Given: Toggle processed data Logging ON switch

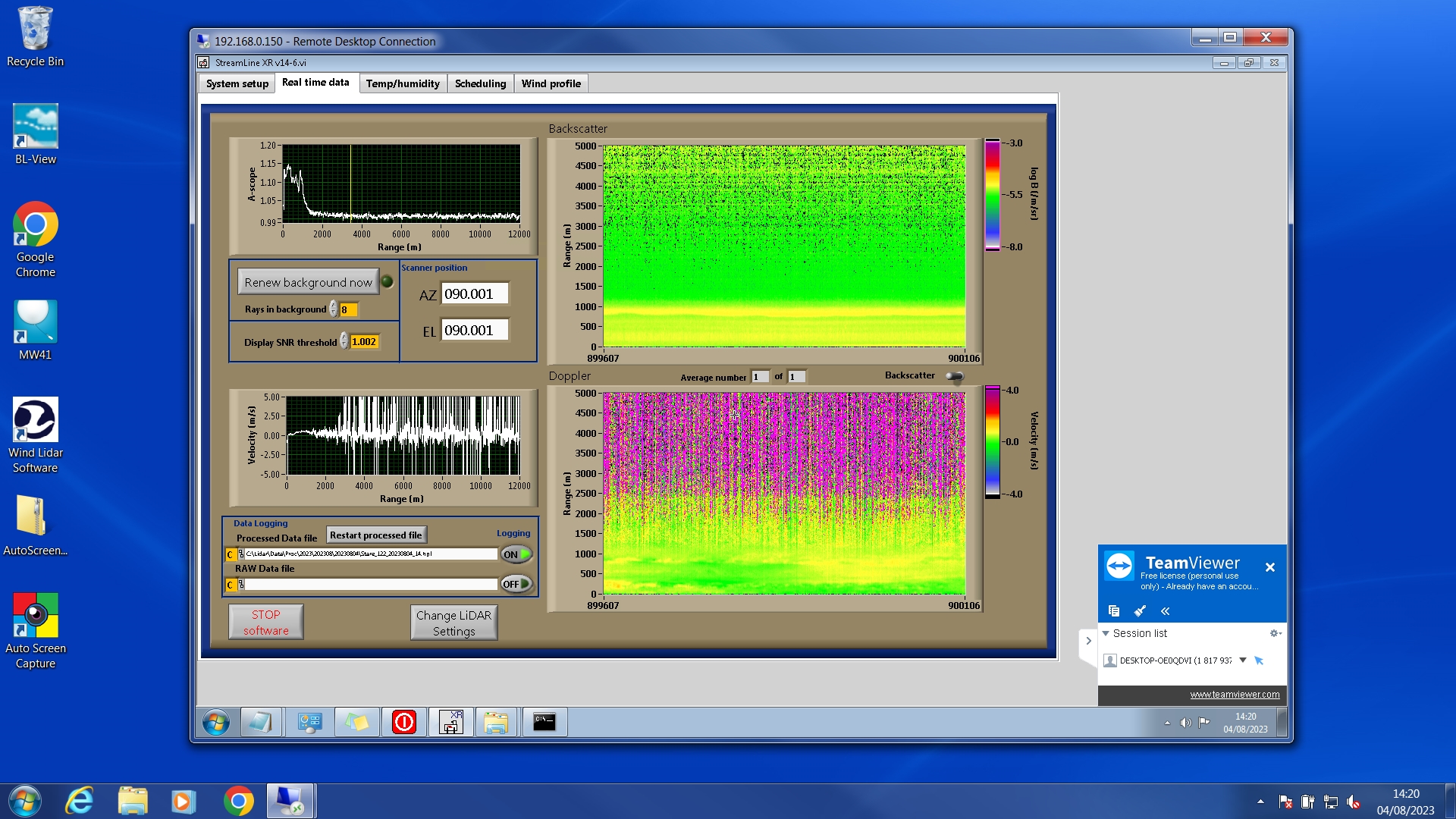Looking at the screenshot, I should [516, 554].
